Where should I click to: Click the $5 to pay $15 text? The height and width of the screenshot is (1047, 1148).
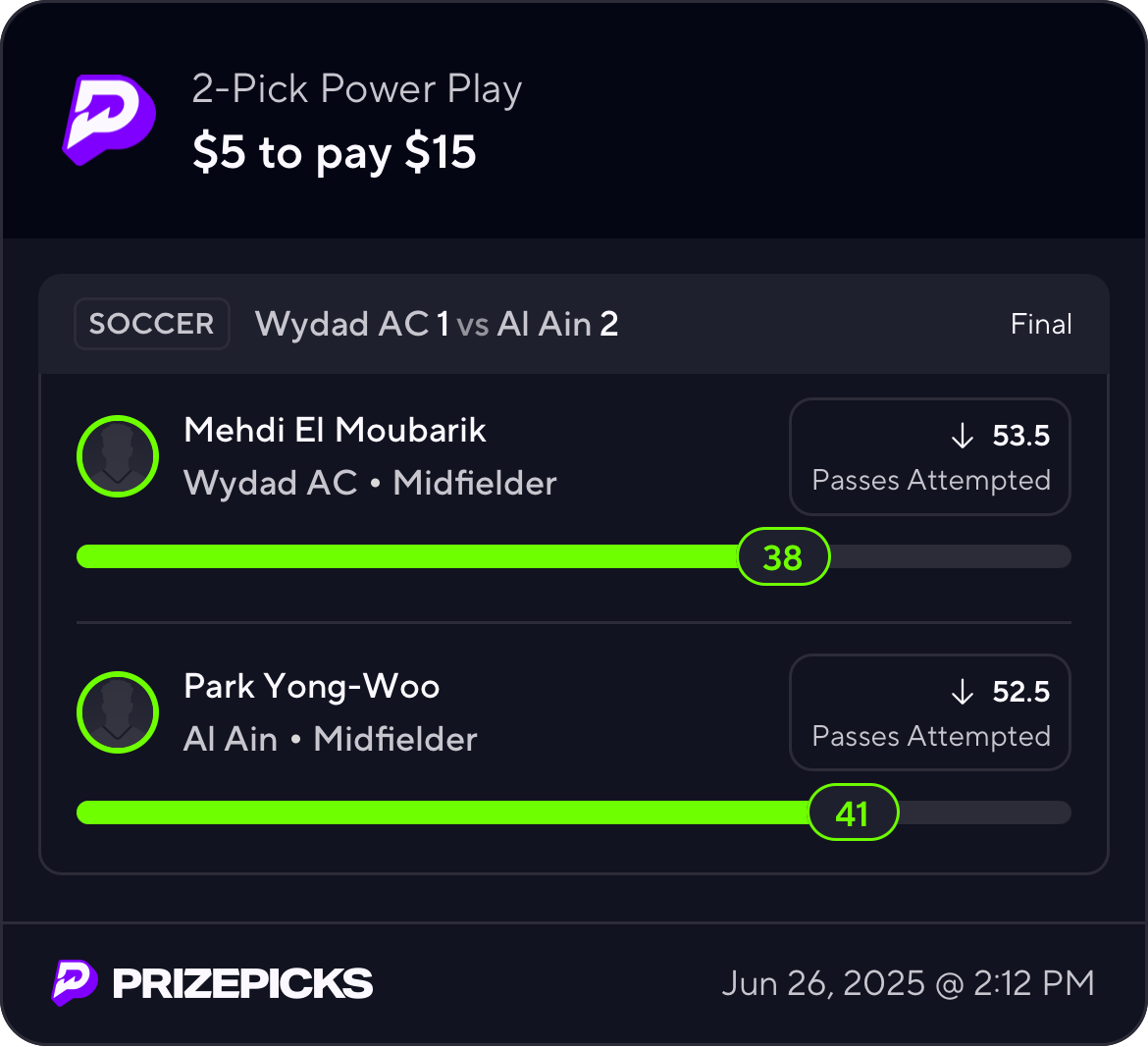point(335,153)
